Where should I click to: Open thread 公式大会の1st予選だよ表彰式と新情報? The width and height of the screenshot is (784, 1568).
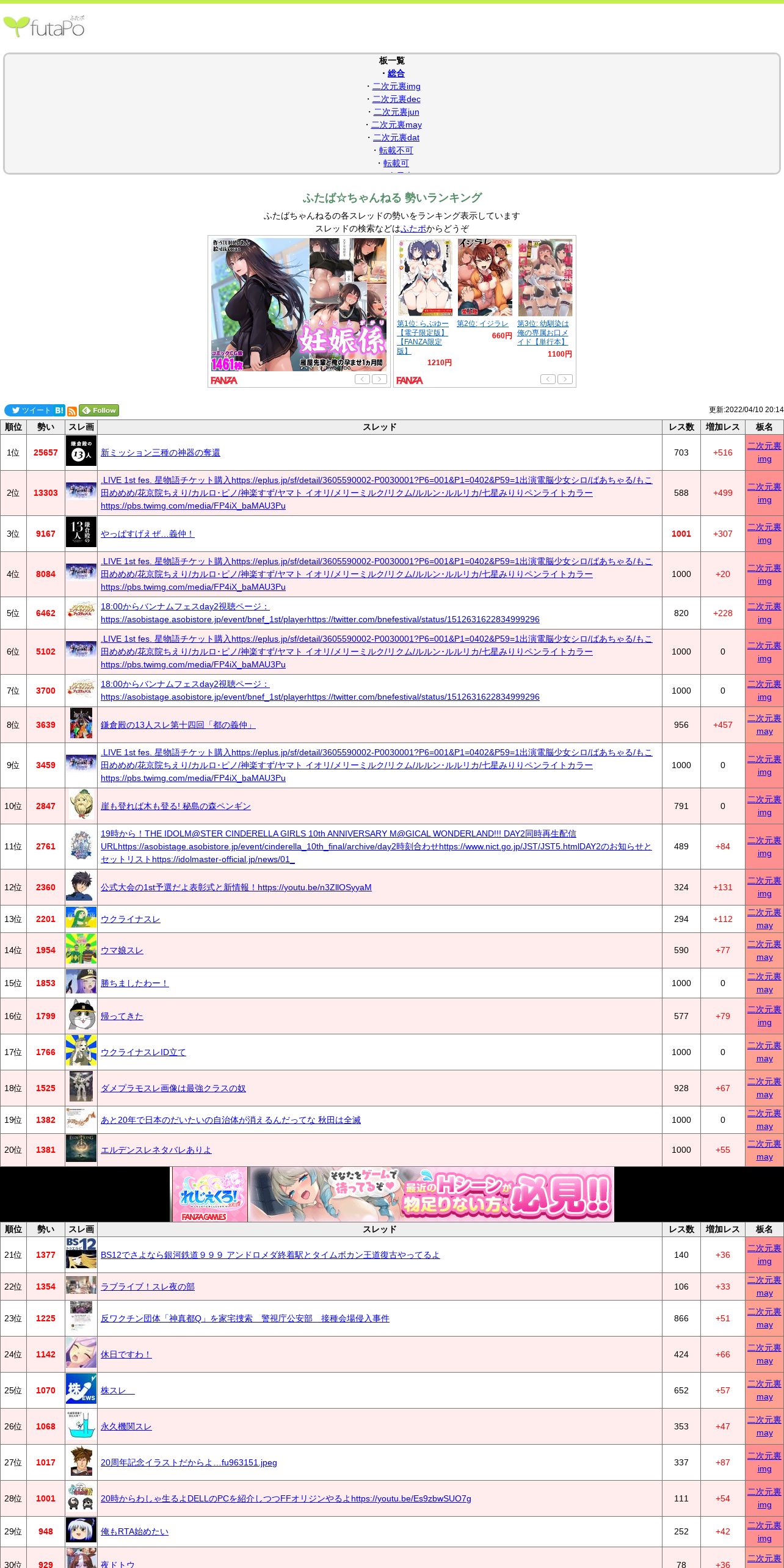[x=236, y=887]
